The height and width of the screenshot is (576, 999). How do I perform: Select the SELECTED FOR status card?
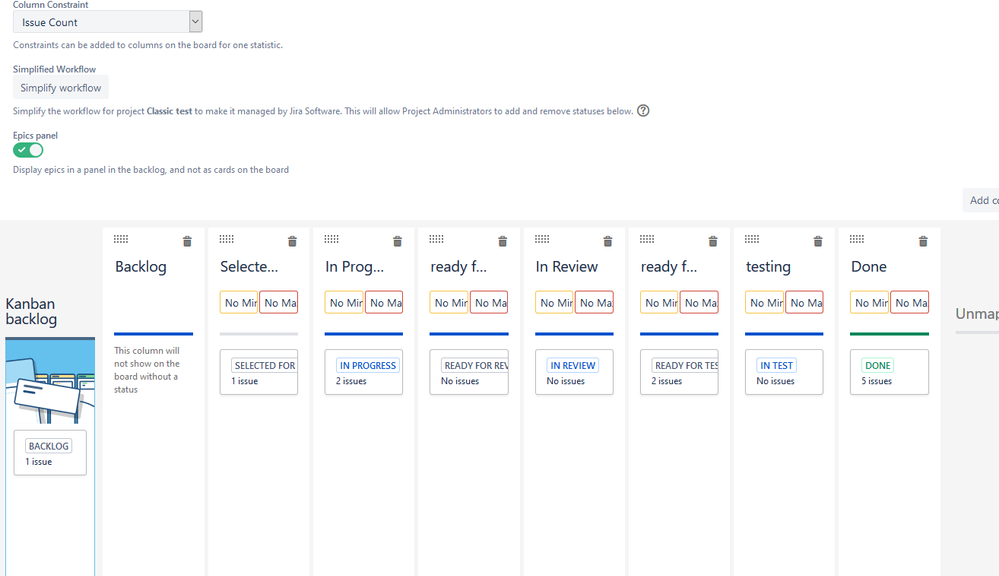pyautogui.click(x=259, y=372)
